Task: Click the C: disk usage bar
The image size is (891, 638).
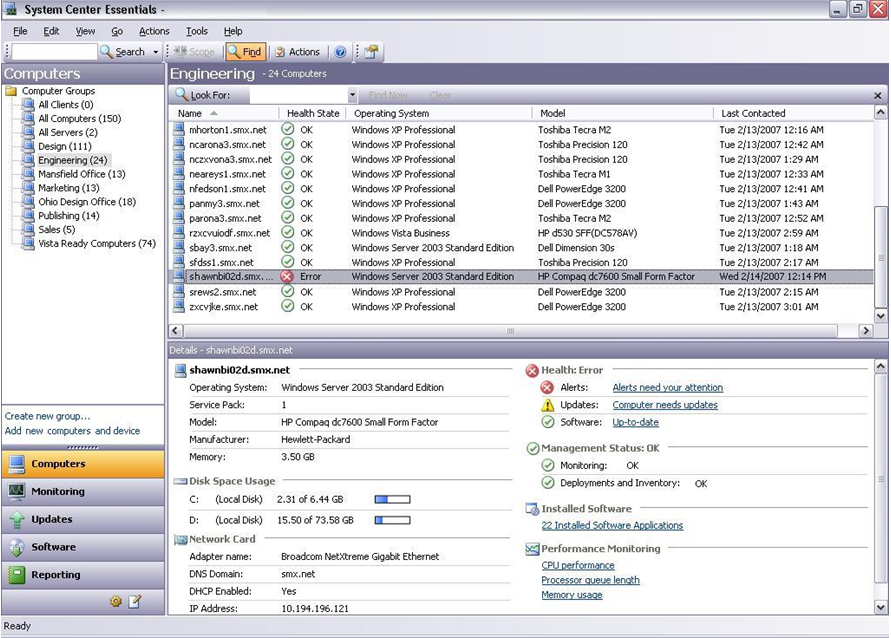Action: [392, 499]
